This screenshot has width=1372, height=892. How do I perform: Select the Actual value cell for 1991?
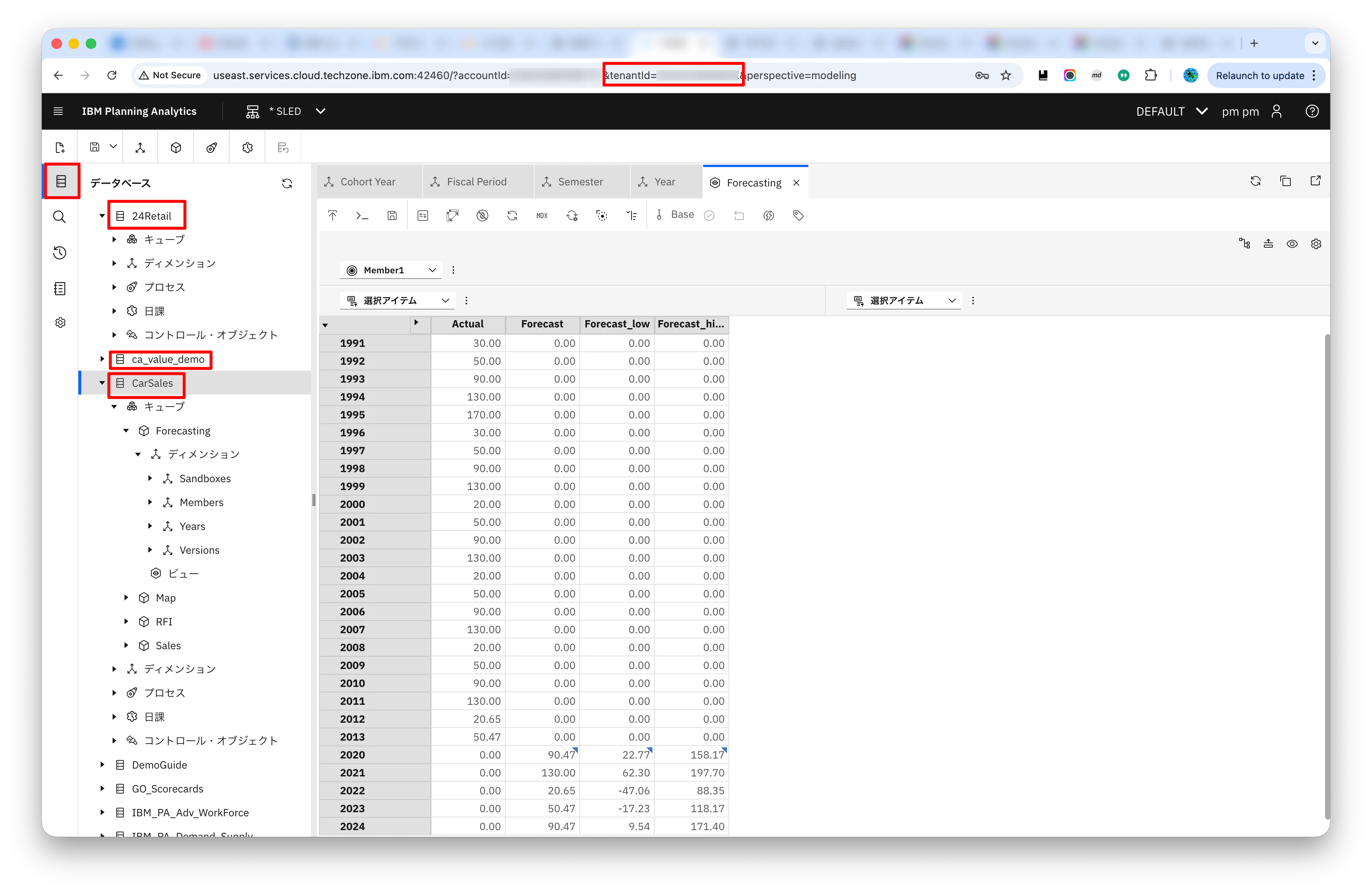tap(468, 343)
